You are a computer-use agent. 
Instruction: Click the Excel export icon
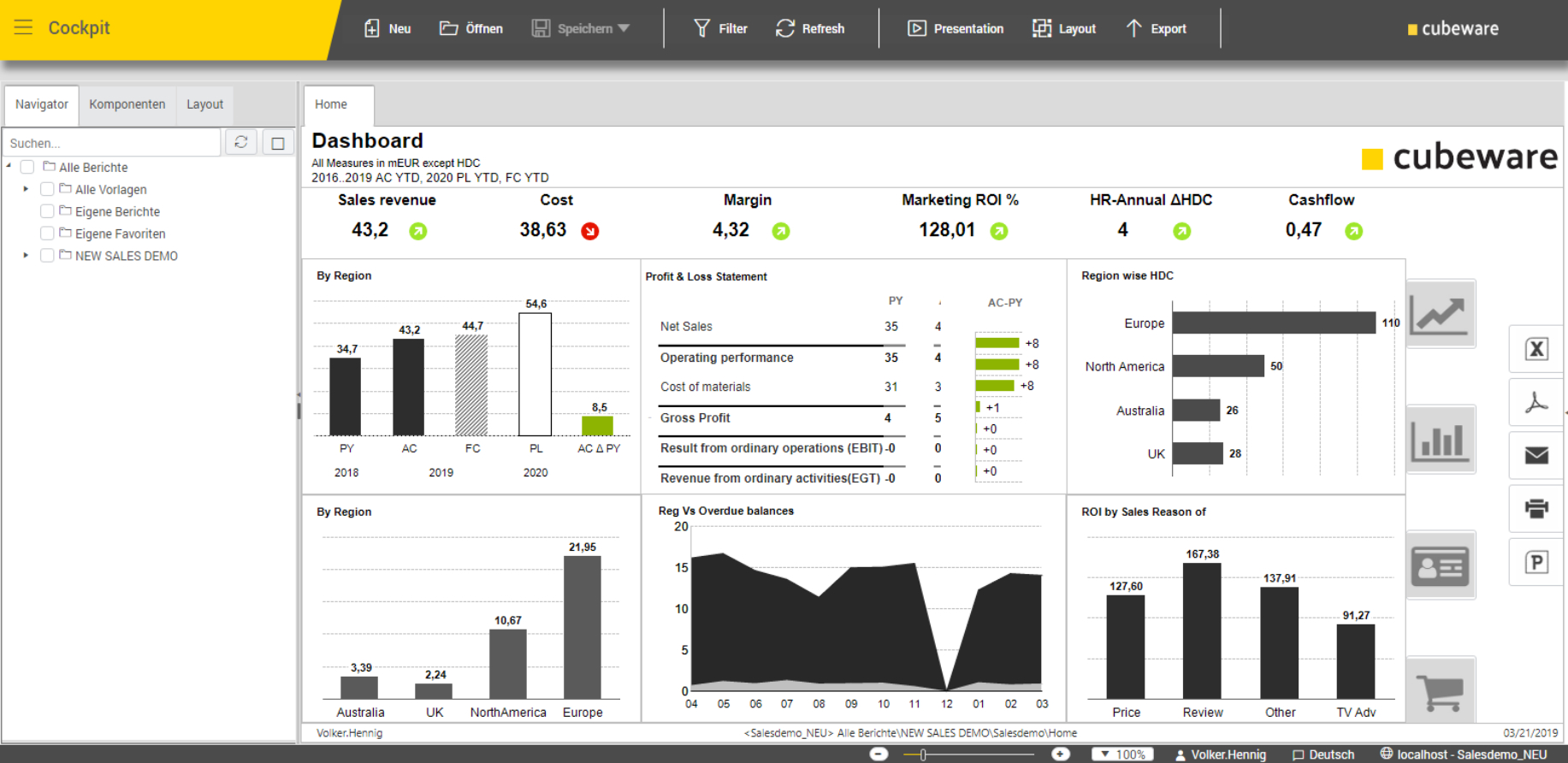[x=1536, y=349]
